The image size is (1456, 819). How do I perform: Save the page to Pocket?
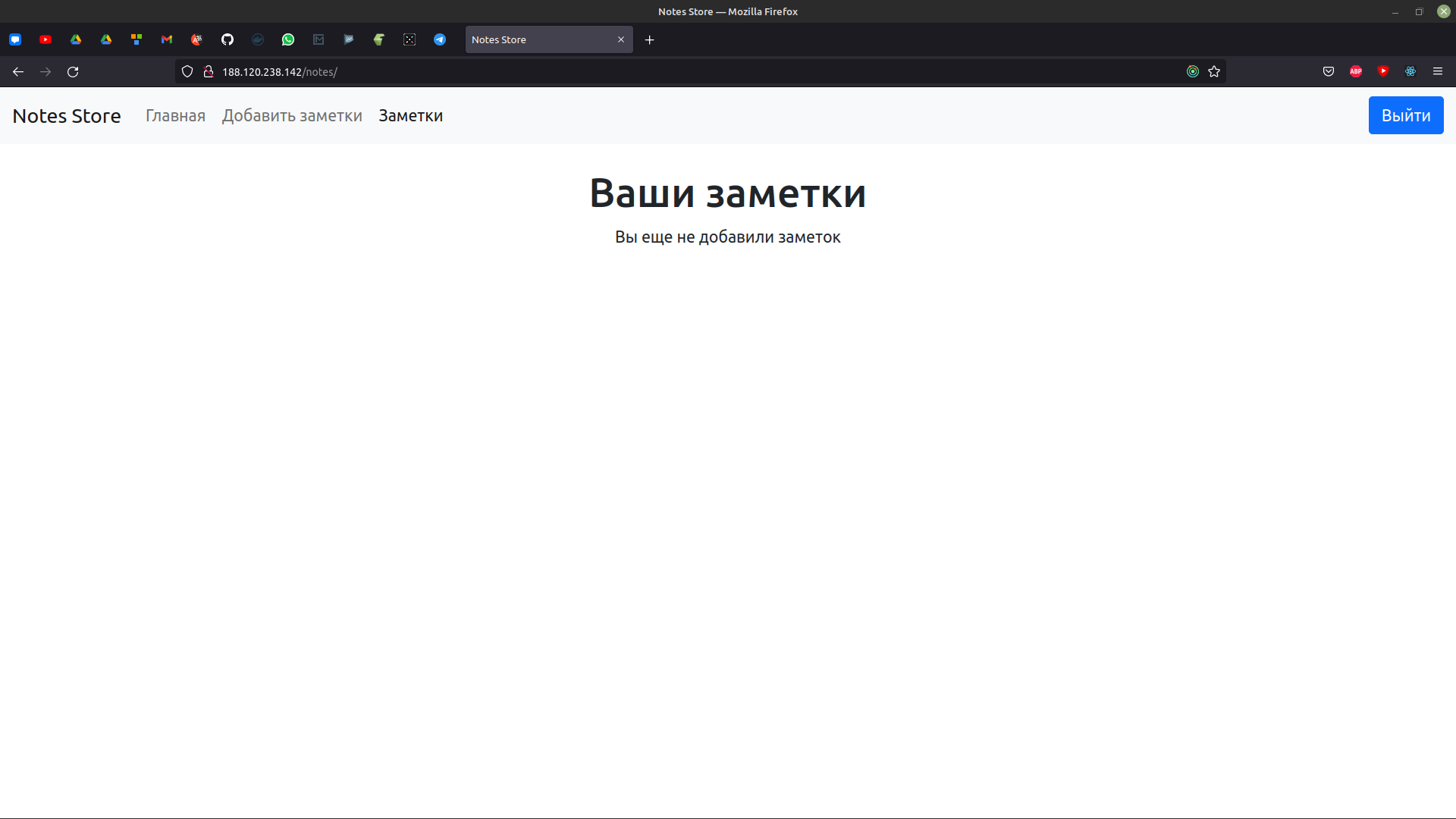click(1329, 71)
